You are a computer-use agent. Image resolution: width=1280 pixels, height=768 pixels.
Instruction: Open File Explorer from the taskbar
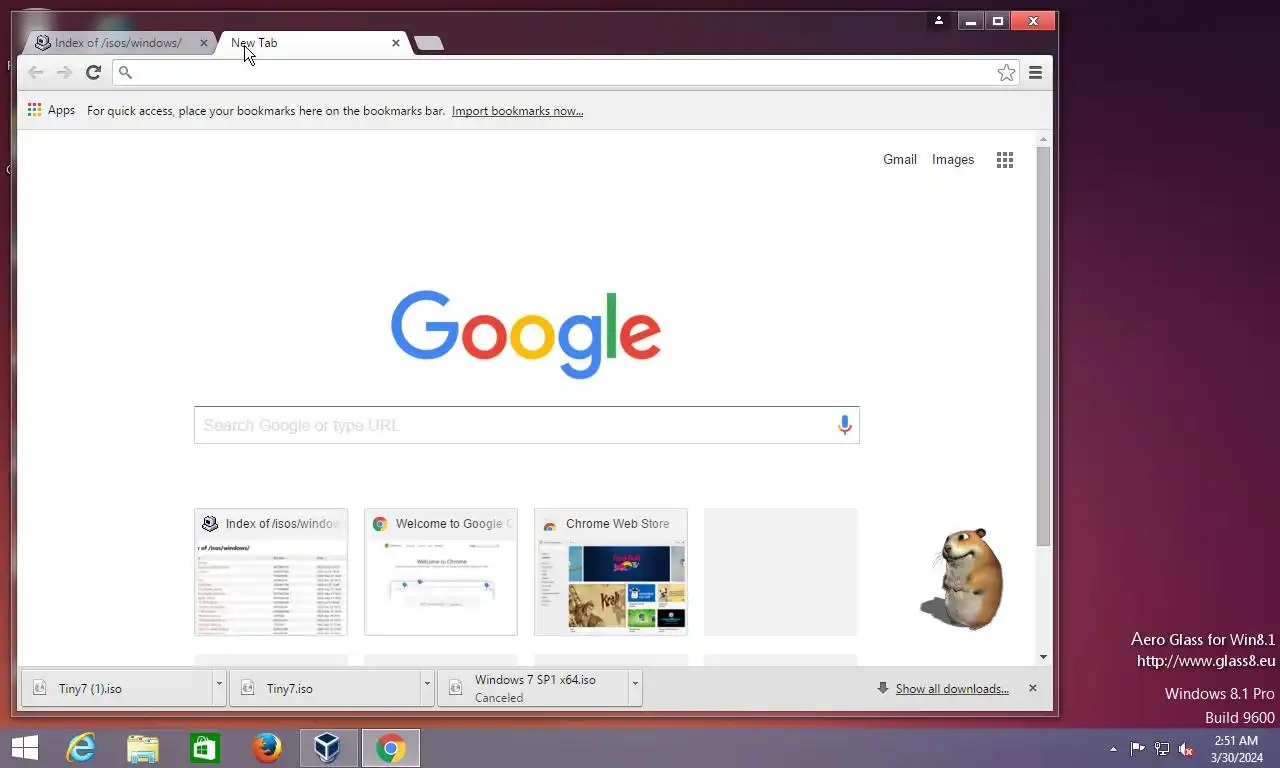[143, 748]
